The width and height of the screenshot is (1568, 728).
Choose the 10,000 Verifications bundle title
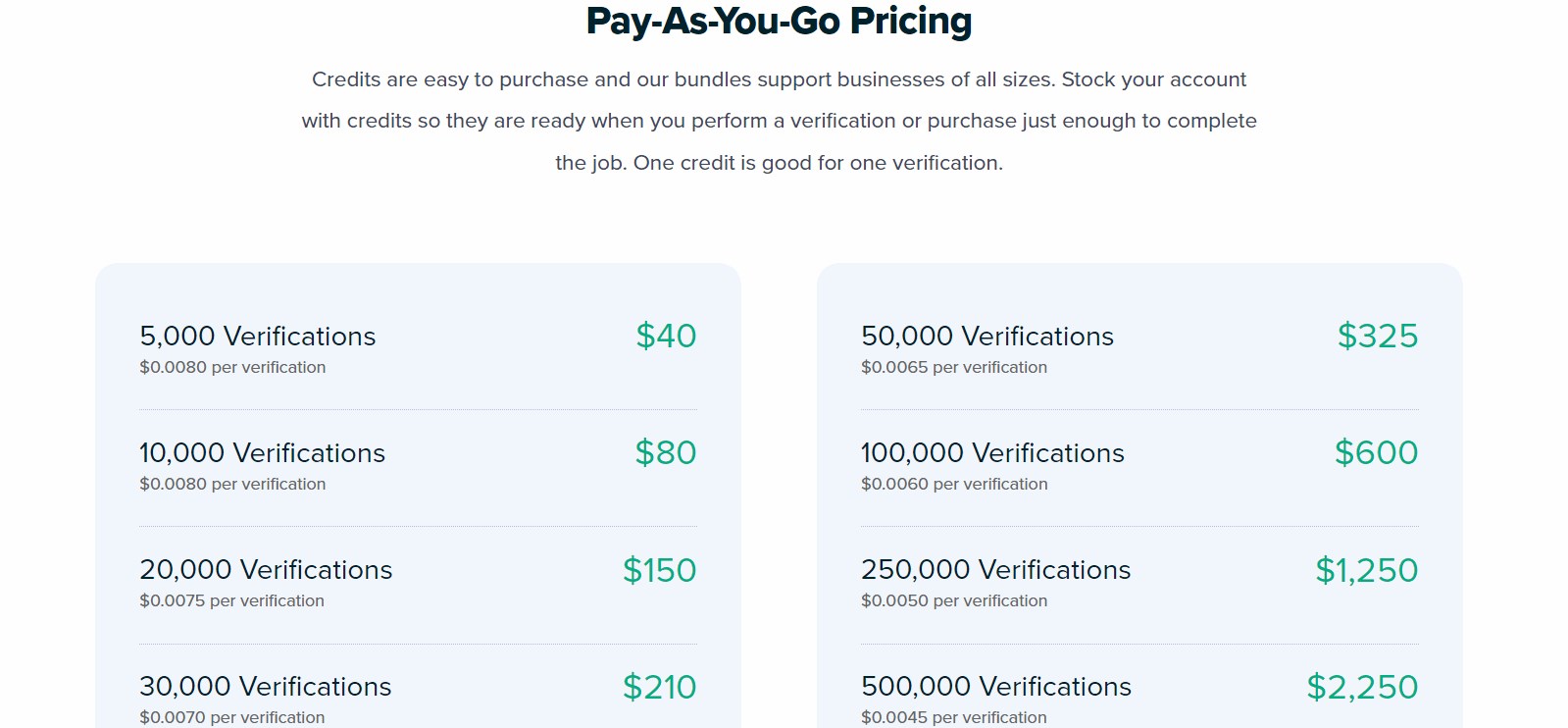pyautogui.click(x=263, y=453)
